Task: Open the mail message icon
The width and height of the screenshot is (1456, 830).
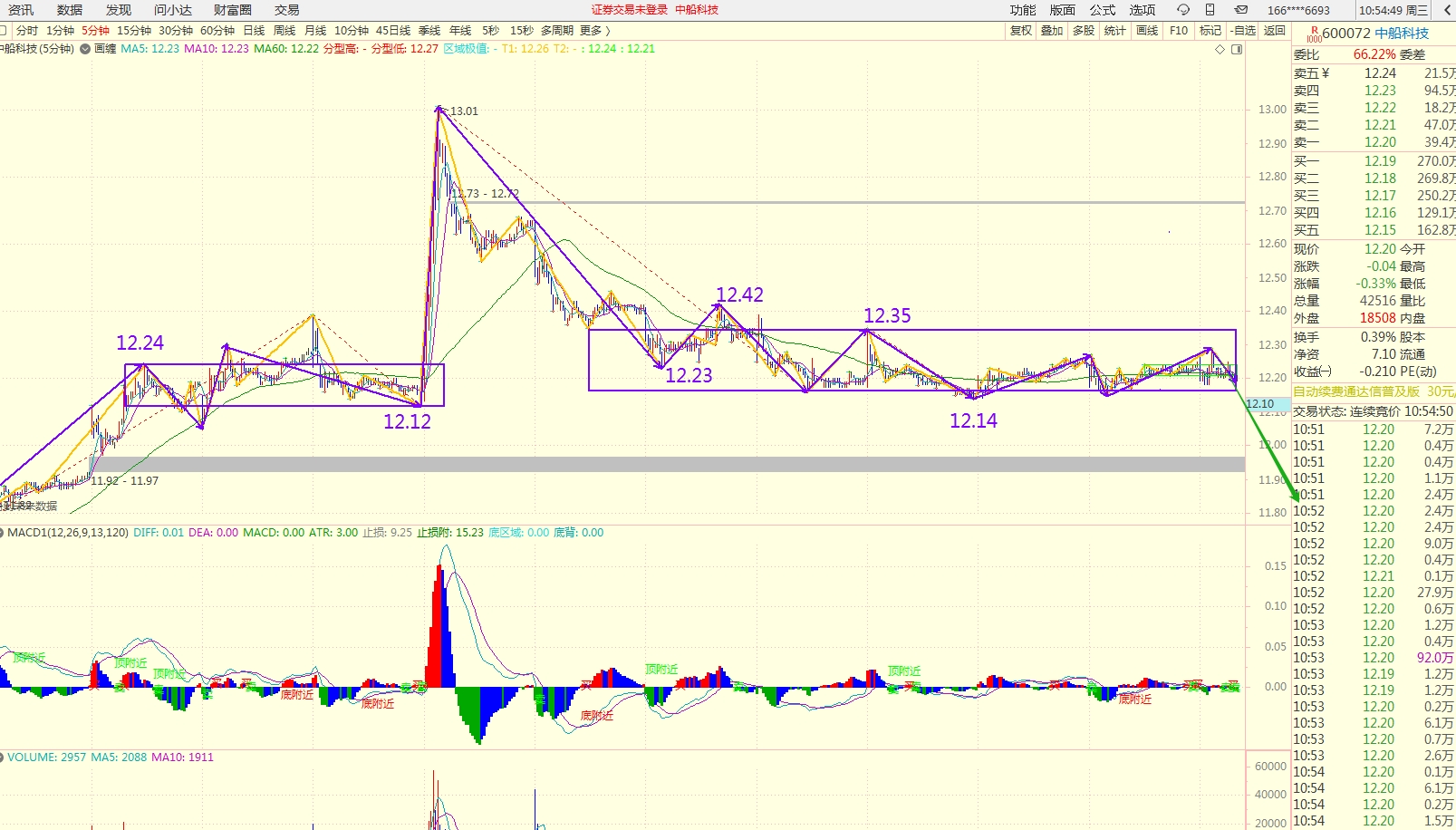Action: tap(1241, 10)
